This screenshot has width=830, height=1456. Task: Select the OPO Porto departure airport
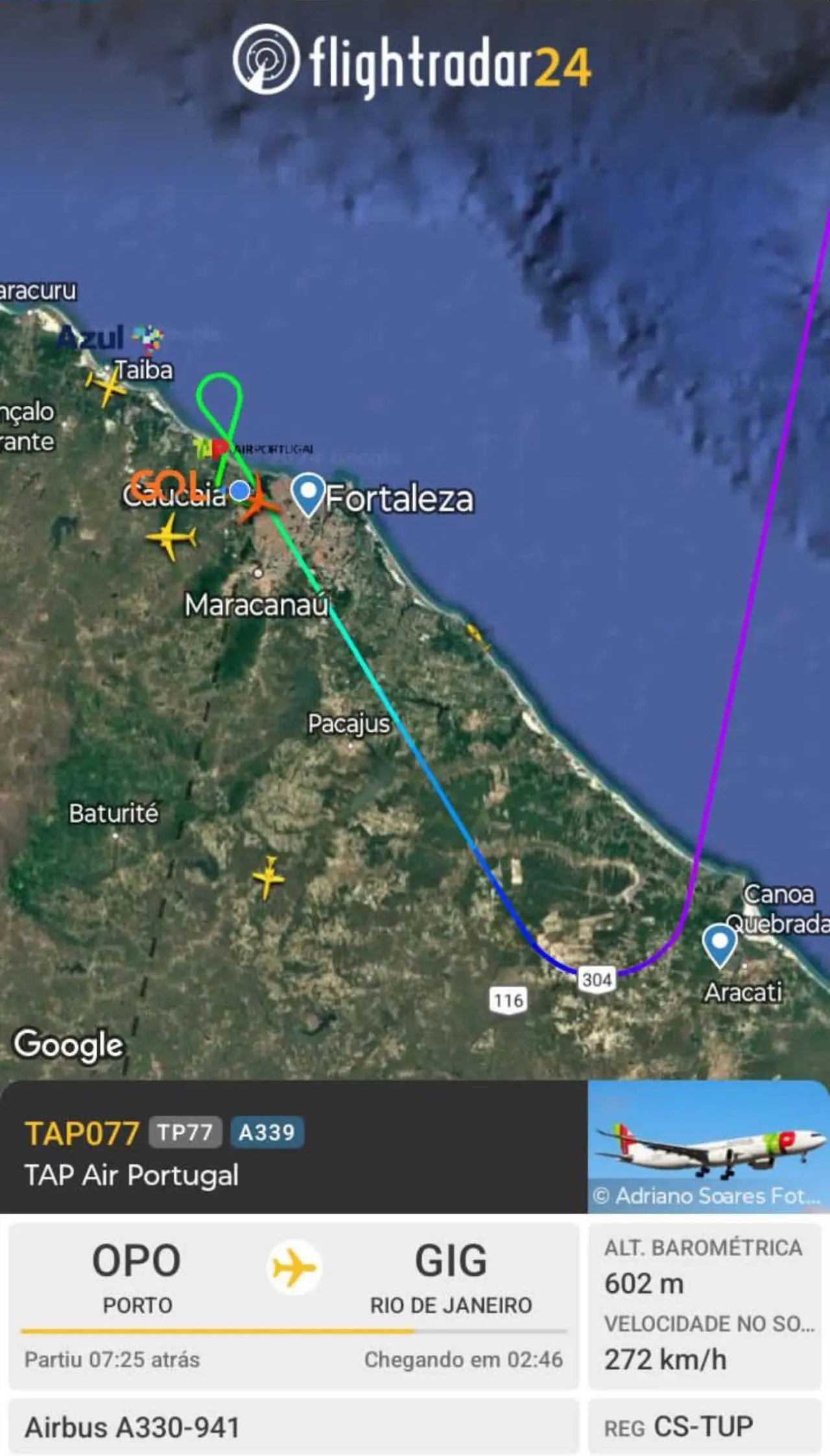[137, 1277]
